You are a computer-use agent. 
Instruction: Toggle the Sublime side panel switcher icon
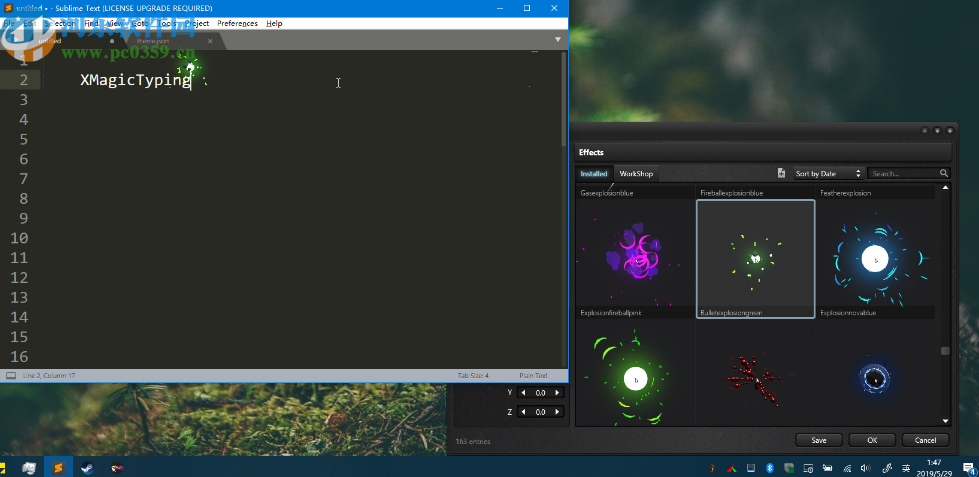[11, 376]
